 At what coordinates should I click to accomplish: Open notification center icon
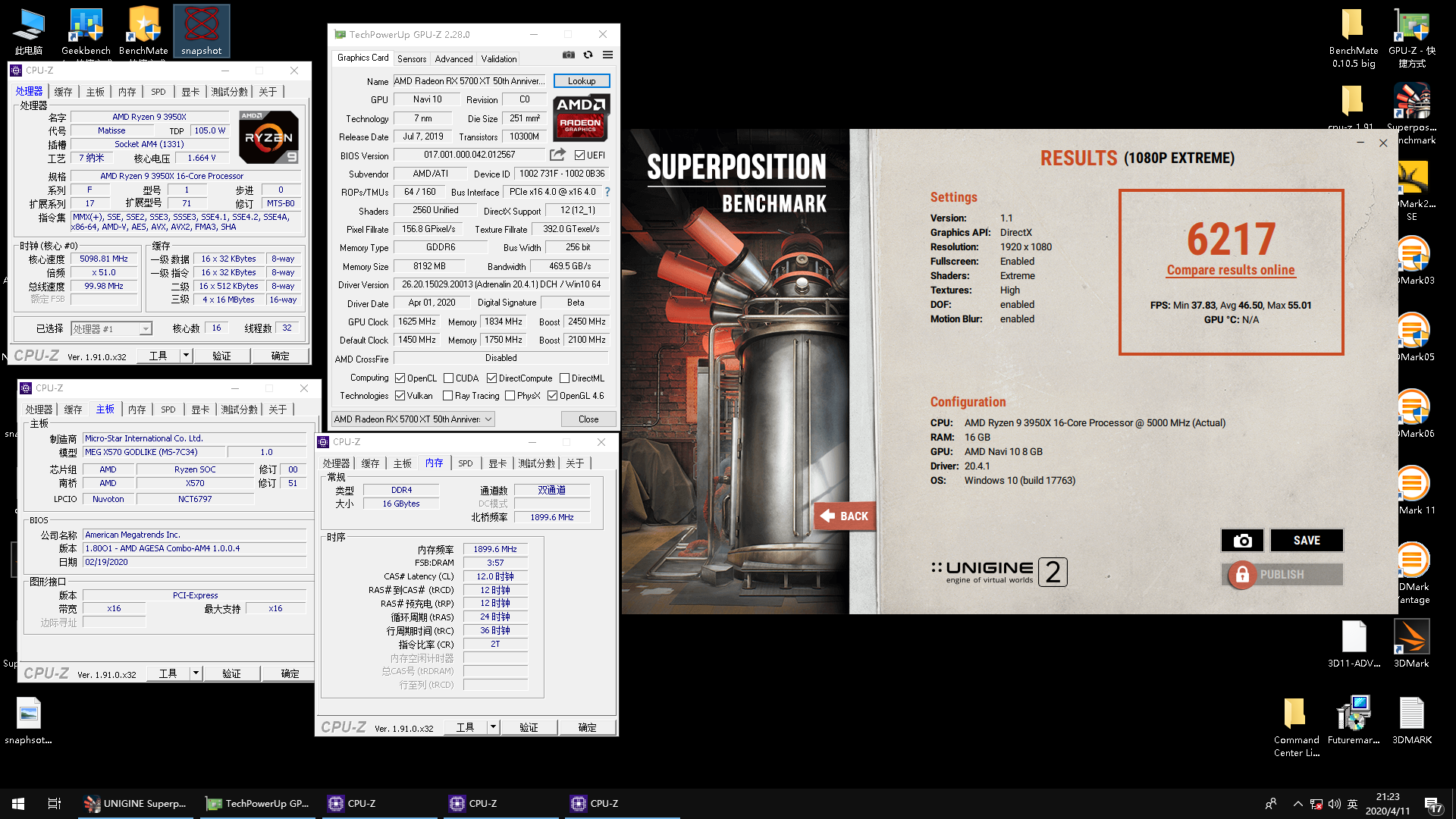click(1433, 804)
